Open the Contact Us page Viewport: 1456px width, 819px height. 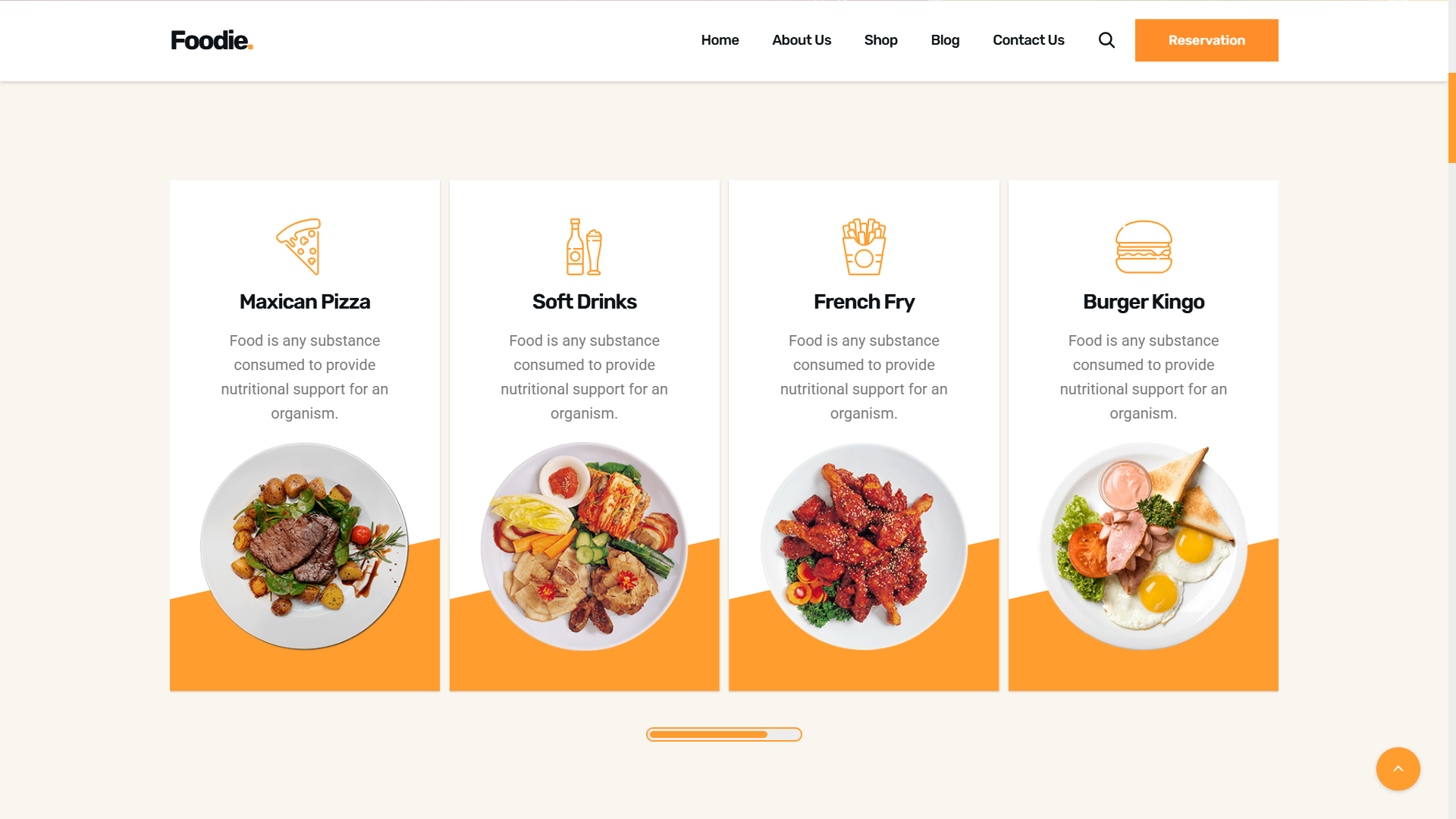1028,40
